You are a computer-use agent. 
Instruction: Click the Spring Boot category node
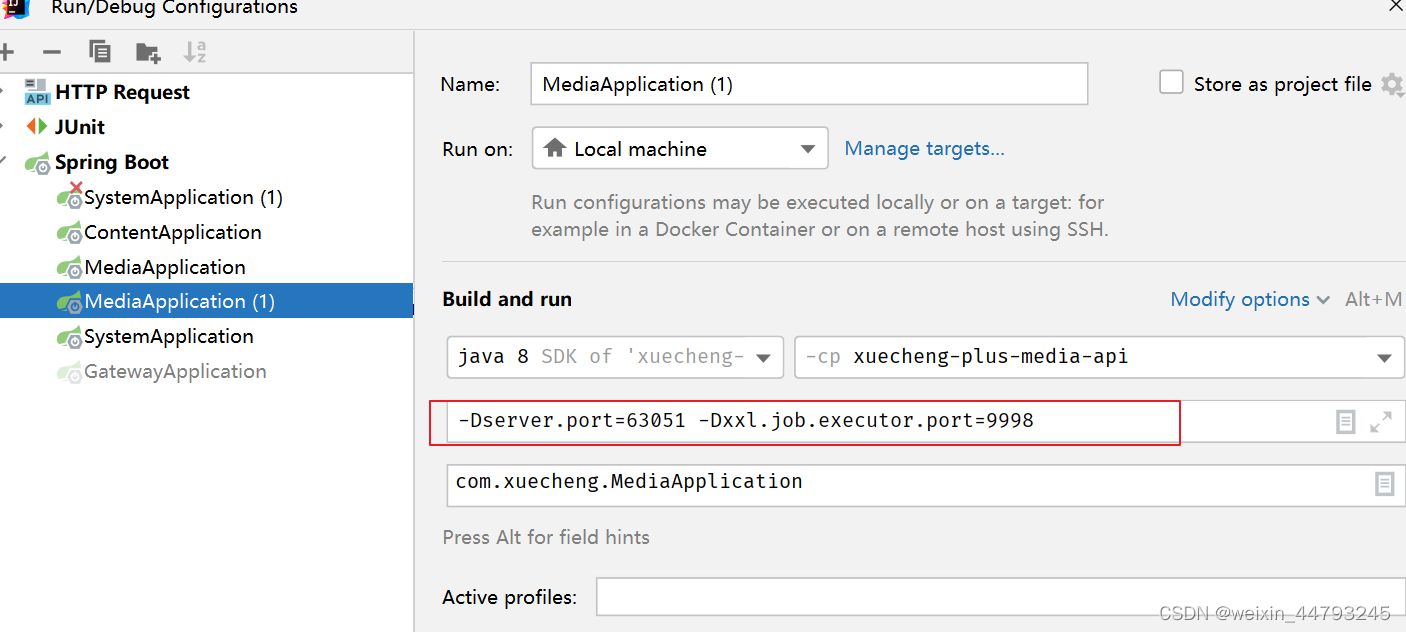click(112, 162)
